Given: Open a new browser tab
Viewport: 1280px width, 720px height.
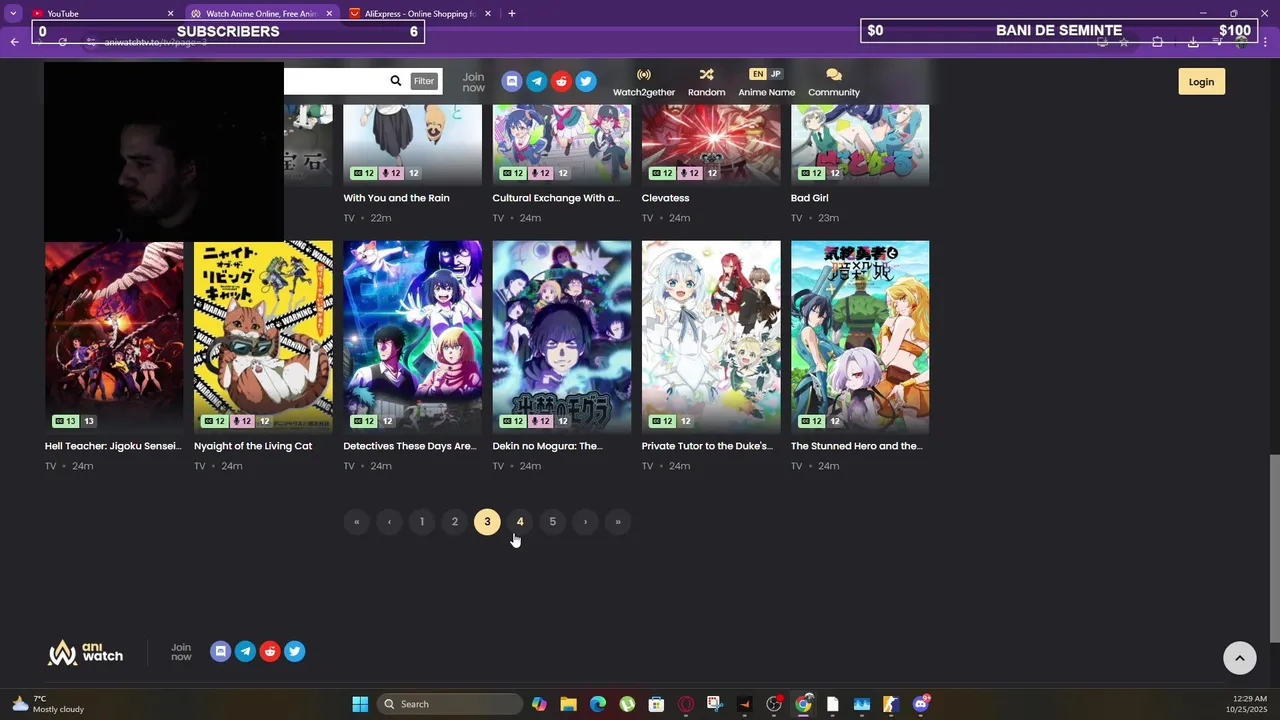Looking at the screenshot, I should pos(511,13).
